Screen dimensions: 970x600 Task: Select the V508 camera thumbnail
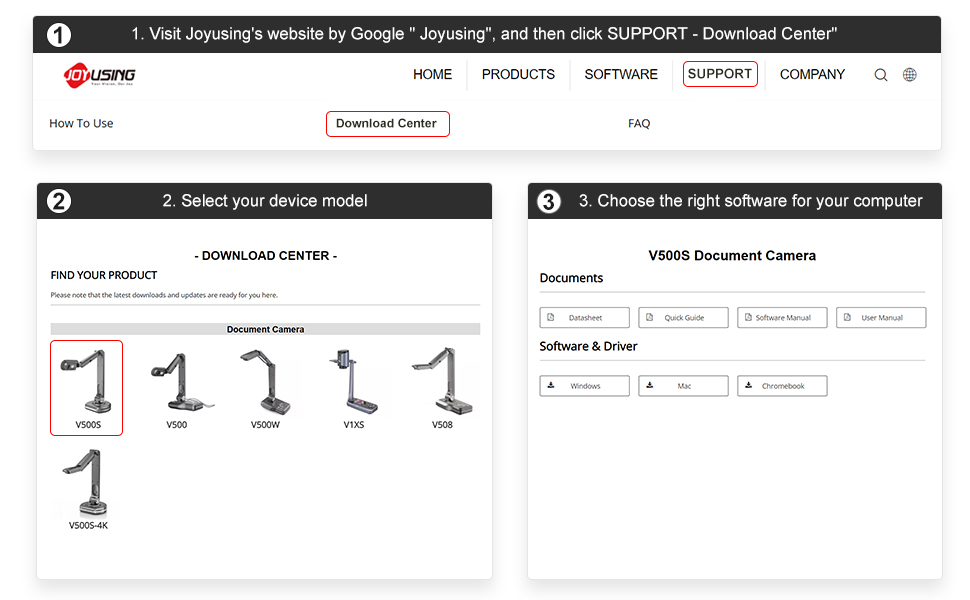click(442, 385)
